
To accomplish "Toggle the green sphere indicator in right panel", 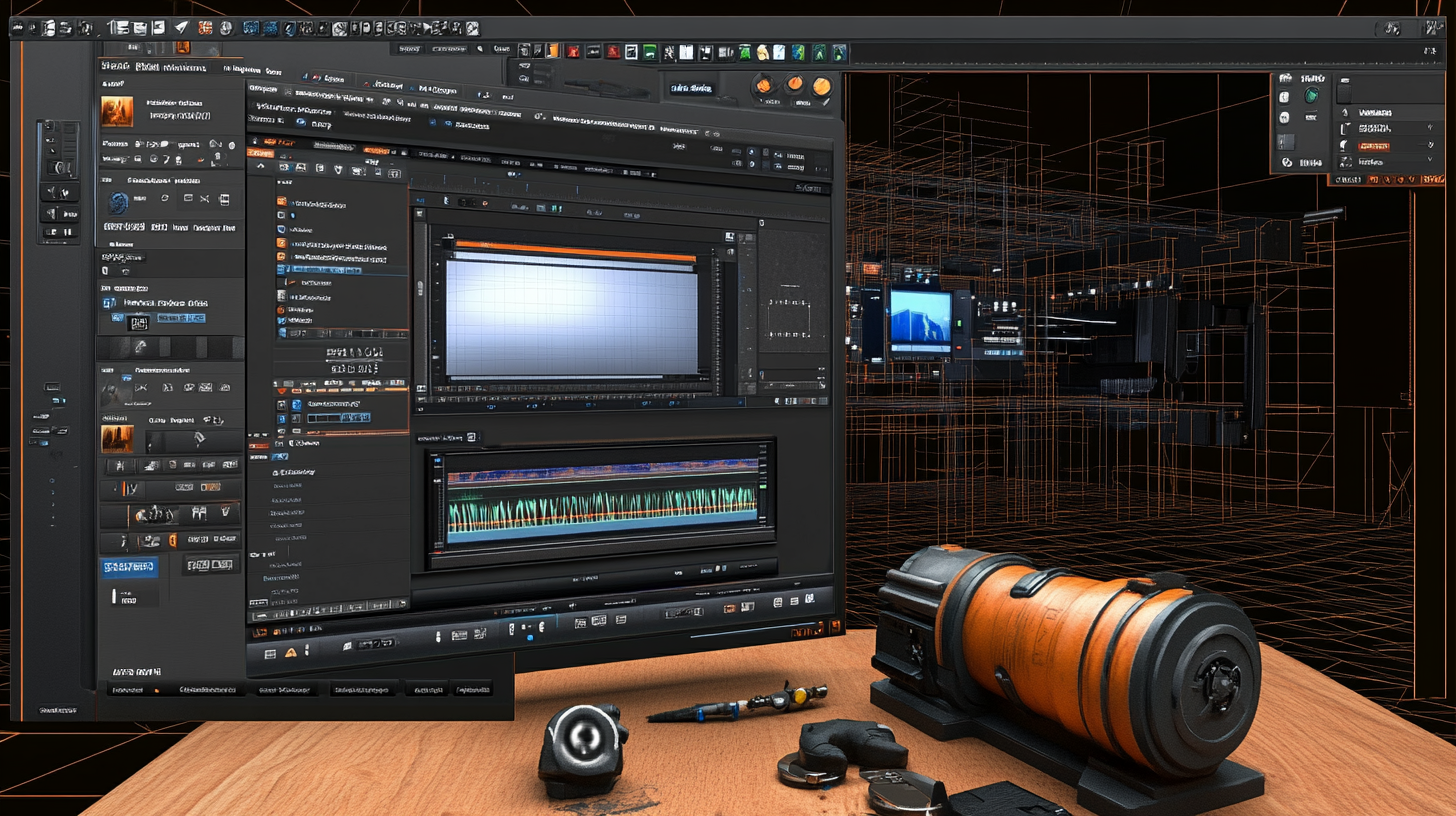I will click(x=1310, y=96).
